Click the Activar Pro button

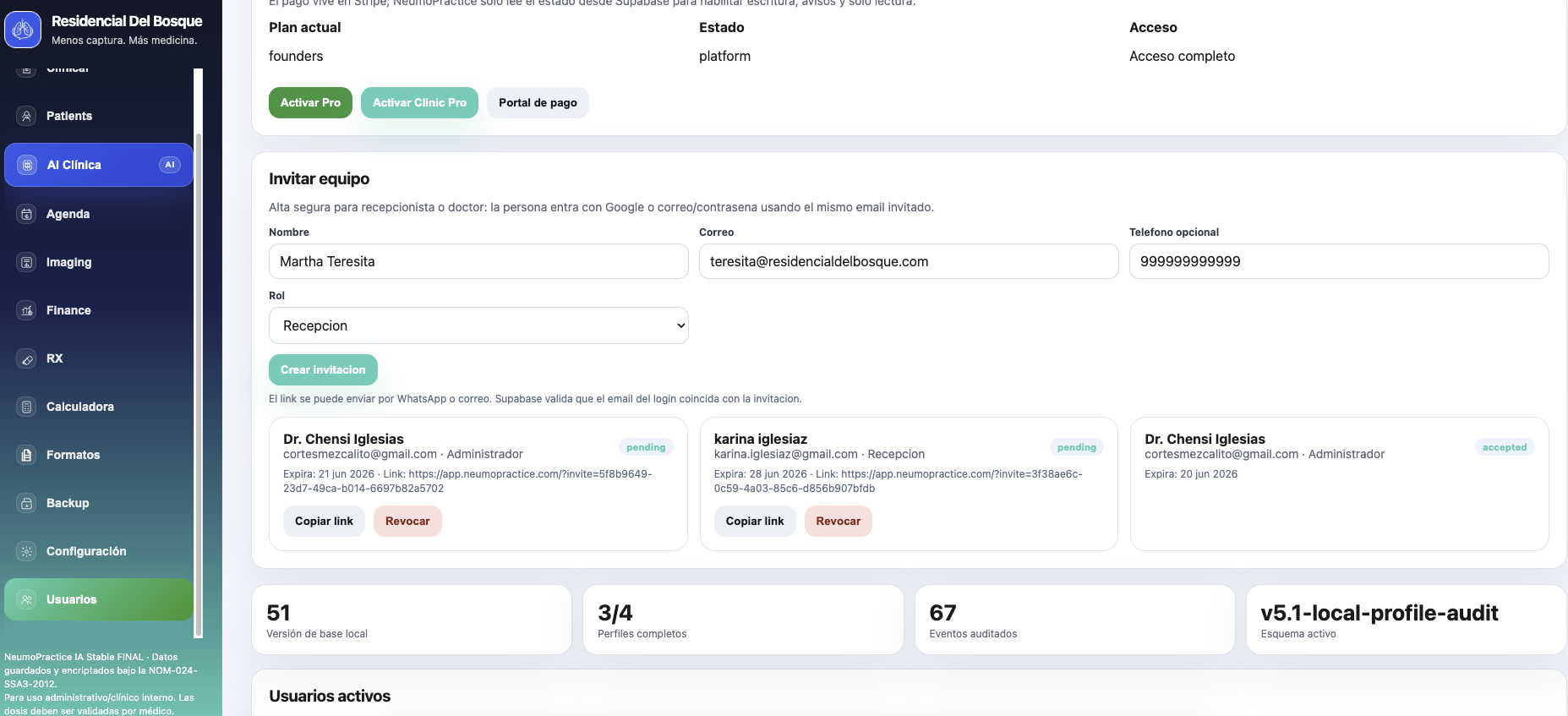[x=310, y=102]
